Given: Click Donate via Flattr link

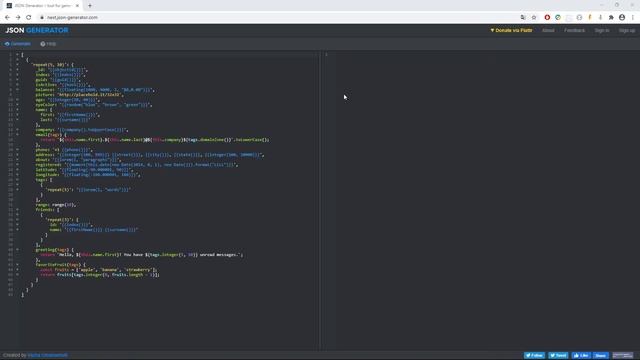Looking at the screenshot, I should [511, 30].
